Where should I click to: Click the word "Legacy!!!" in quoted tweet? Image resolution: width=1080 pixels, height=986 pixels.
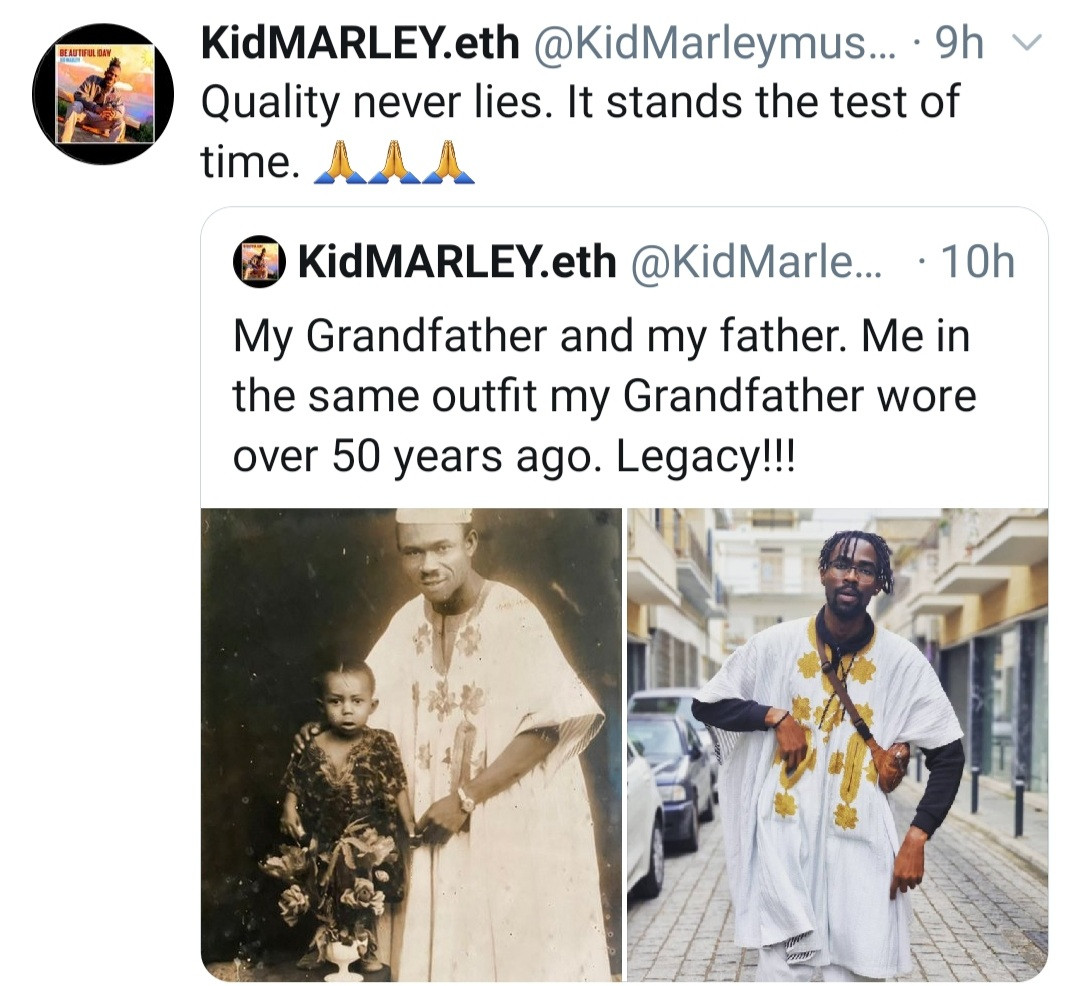(703, 456)
